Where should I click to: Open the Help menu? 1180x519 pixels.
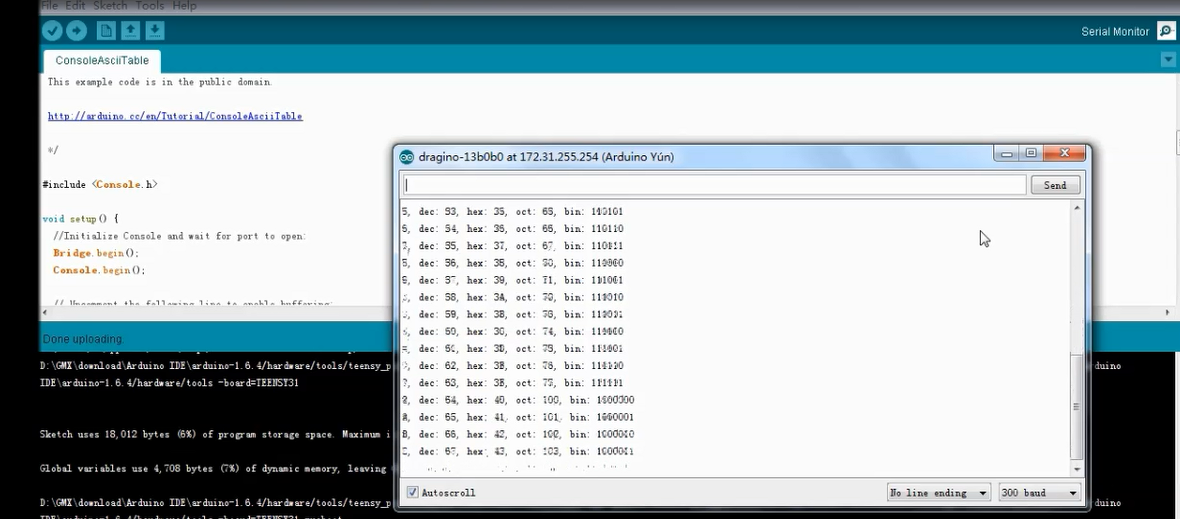pyautogui.click(x=184, y=5)
